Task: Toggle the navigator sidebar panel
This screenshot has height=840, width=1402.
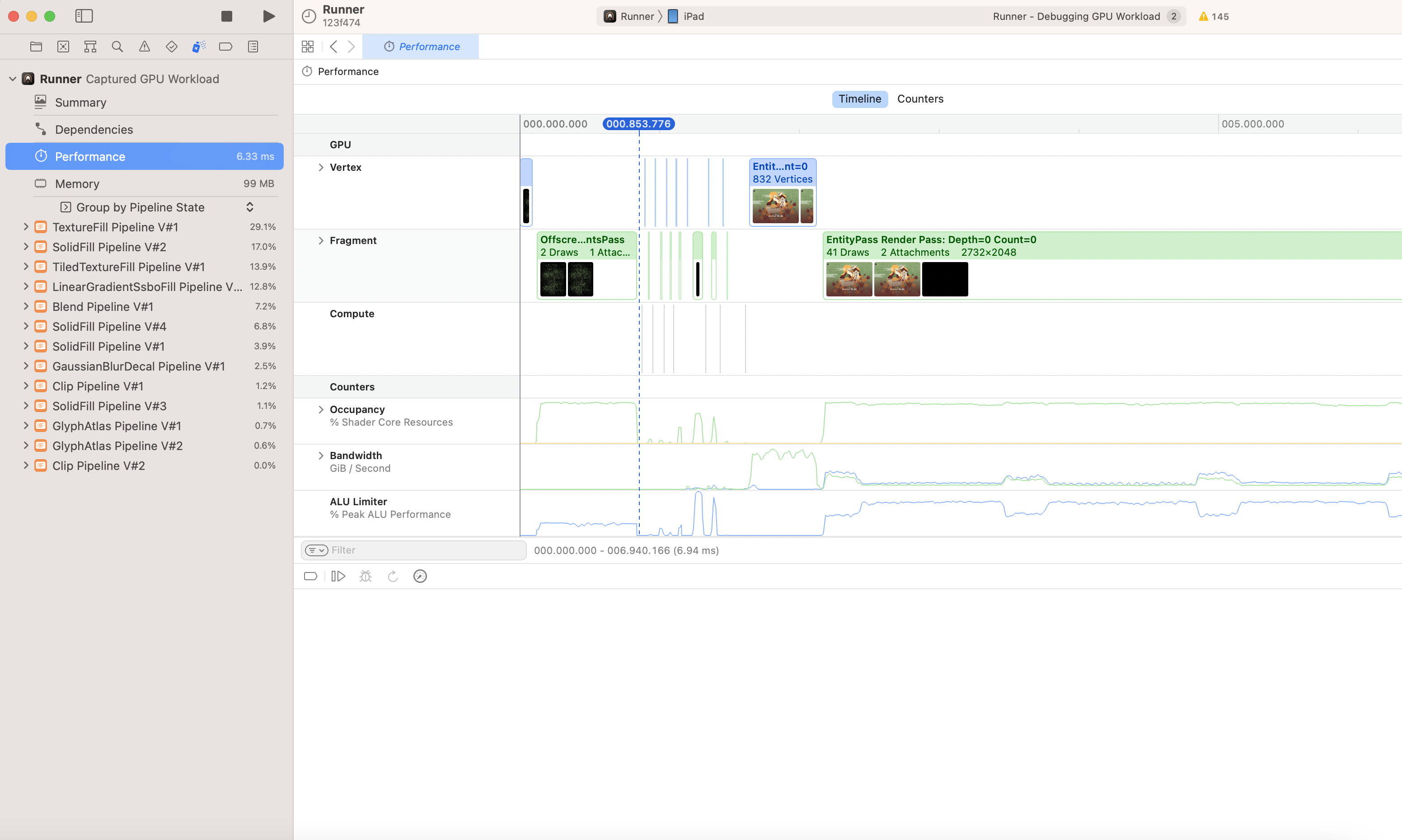Action: (x=84, y=16)
